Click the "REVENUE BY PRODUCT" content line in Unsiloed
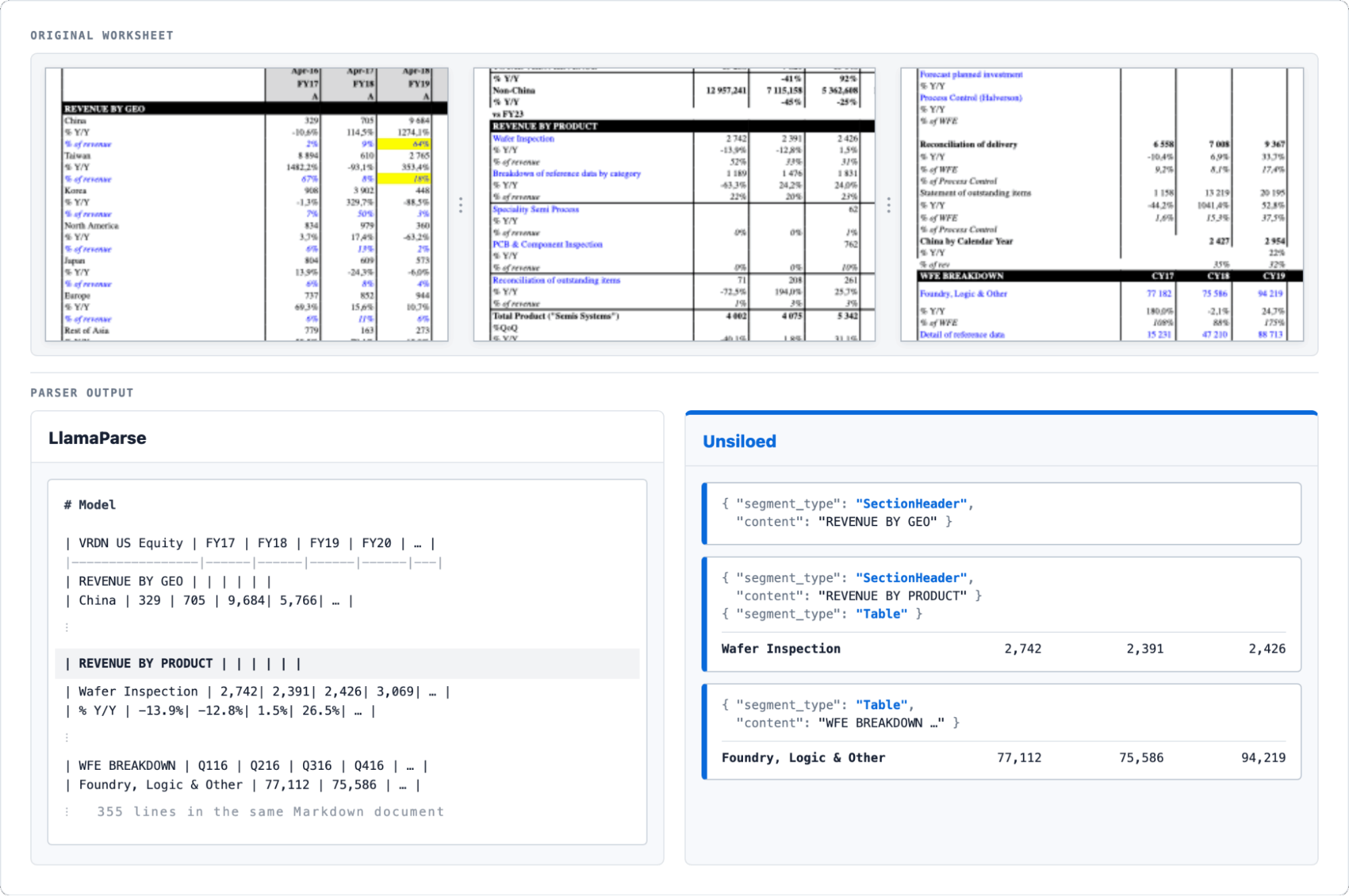1349x896 pixels. pyautogui.click(x=858, y=596)
